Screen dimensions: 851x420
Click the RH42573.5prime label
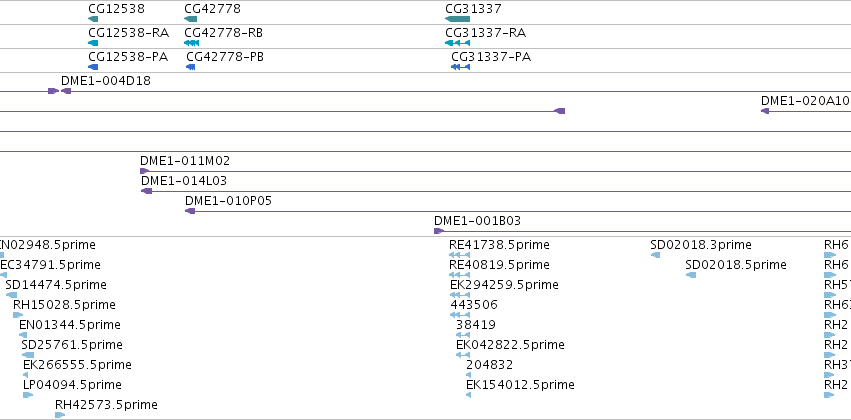pos(106,405)
